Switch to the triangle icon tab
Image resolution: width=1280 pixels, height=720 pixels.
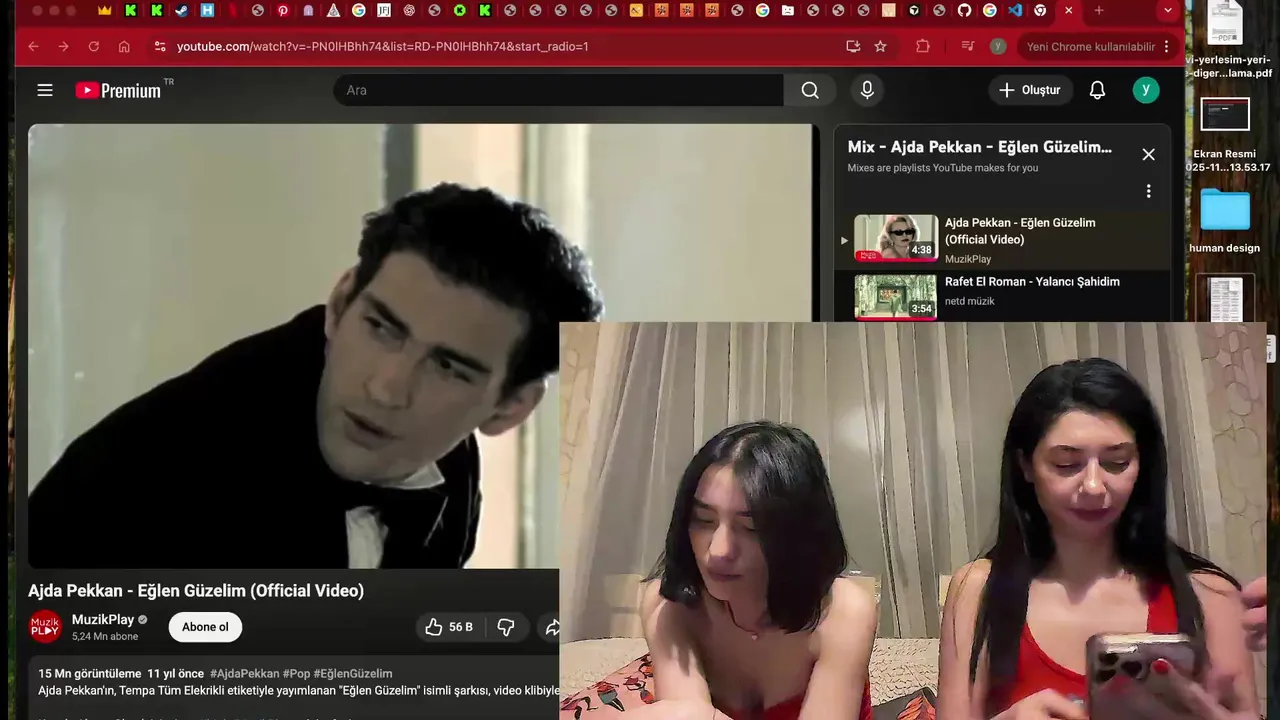coord(333,10)
